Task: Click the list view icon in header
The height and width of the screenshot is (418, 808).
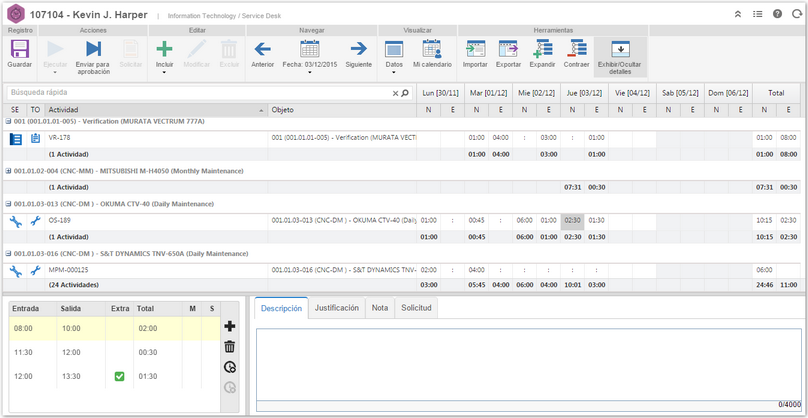Action: (x=758, y=14)
